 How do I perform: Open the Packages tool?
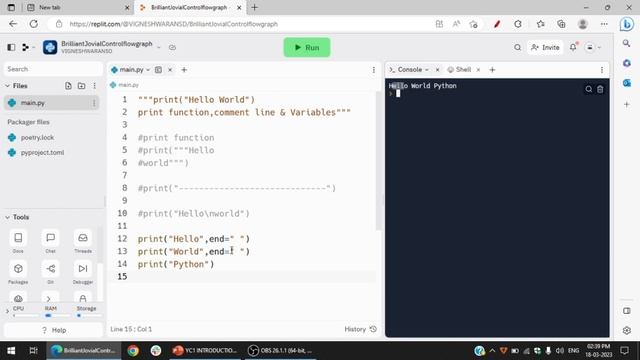coord(18,273)
